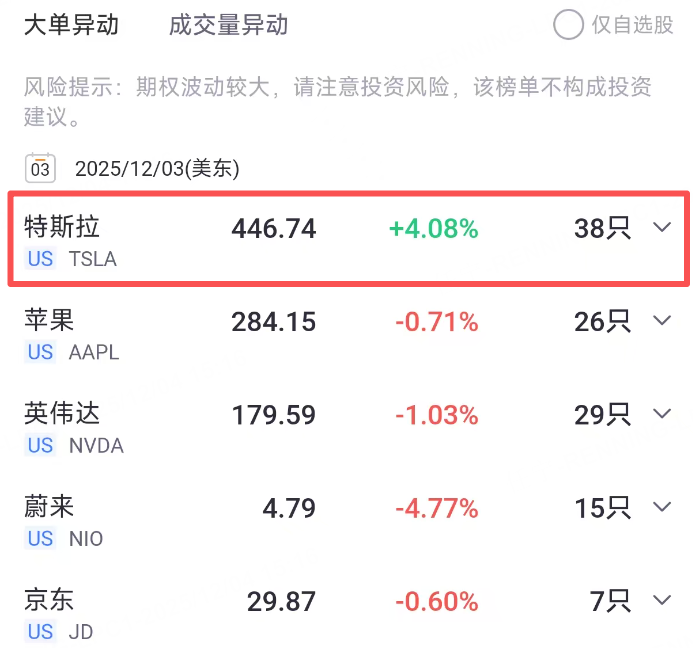Switch to the 成交量异动 tab
Screen dimensions: 693x648
[x=228, y=25]
